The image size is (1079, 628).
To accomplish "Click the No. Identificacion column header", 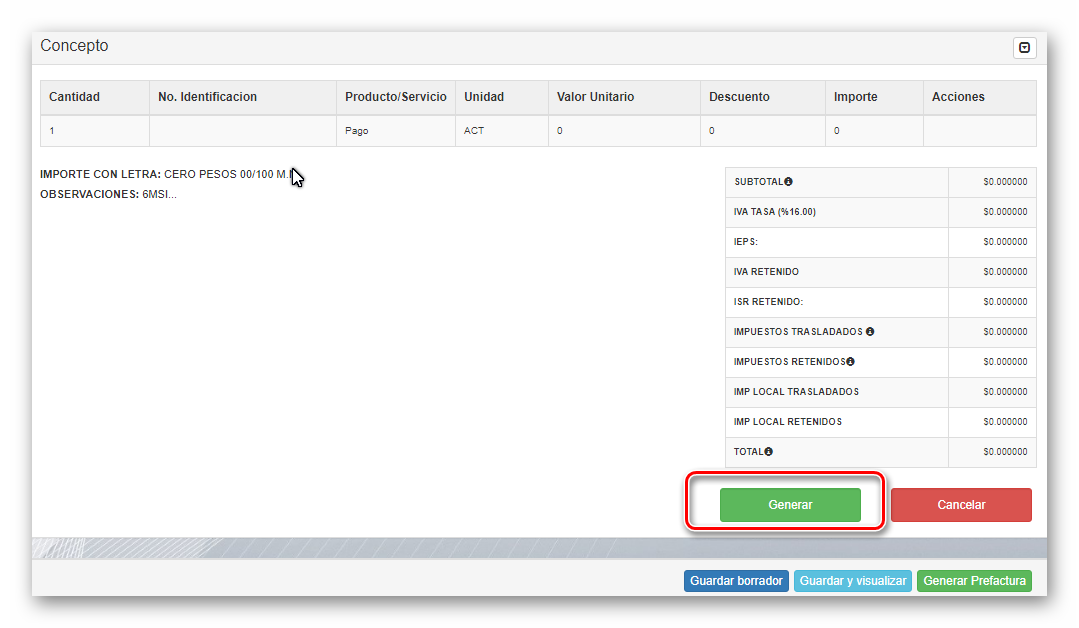I will (x=243, y=97).
